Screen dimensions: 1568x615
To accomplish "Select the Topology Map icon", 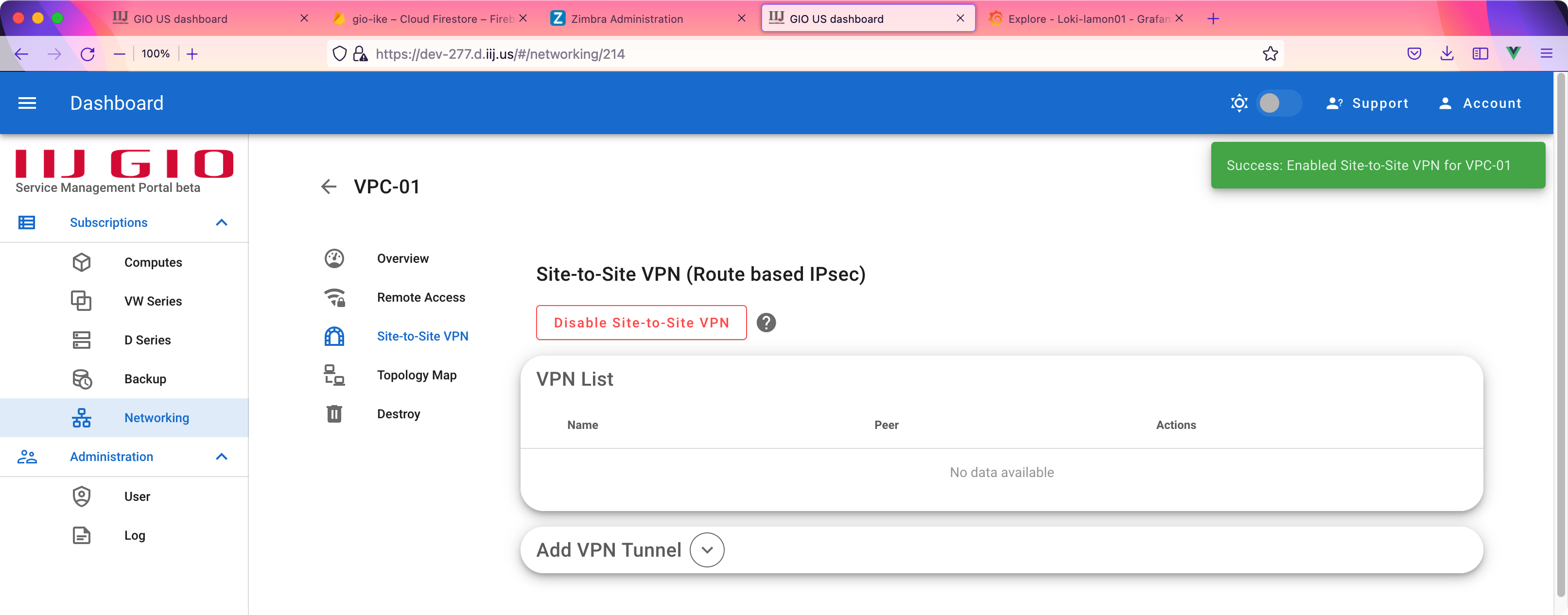I will [334, 375].
